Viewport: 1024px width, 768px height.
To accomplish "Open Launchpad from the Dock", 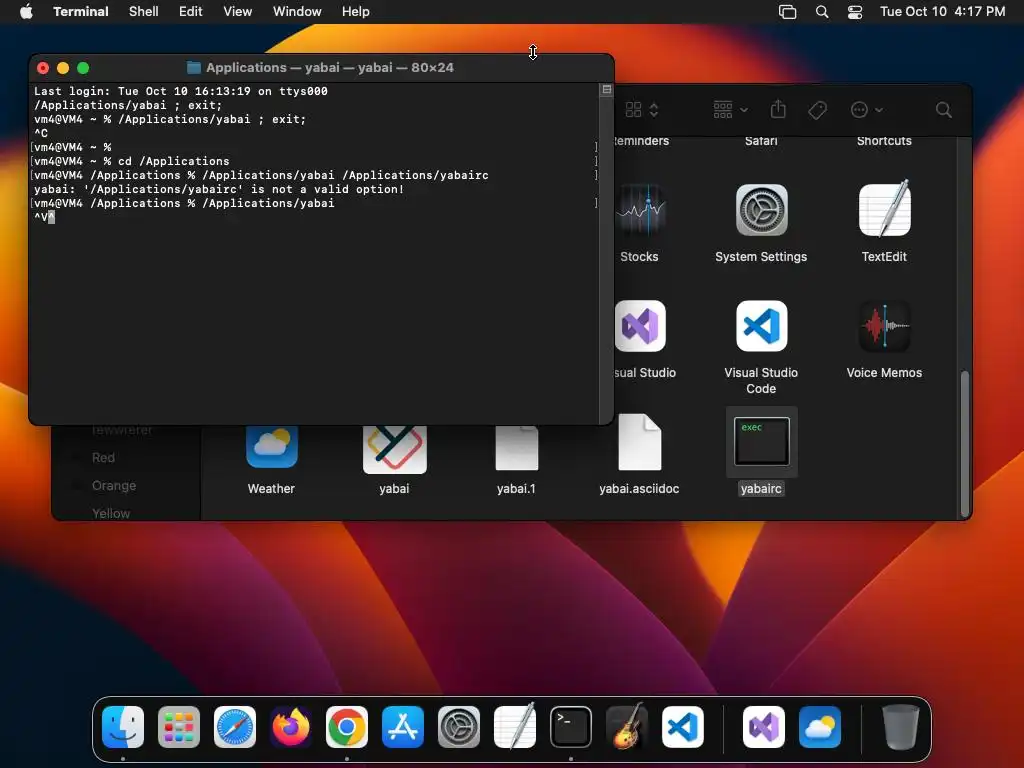I will (179, 727).
